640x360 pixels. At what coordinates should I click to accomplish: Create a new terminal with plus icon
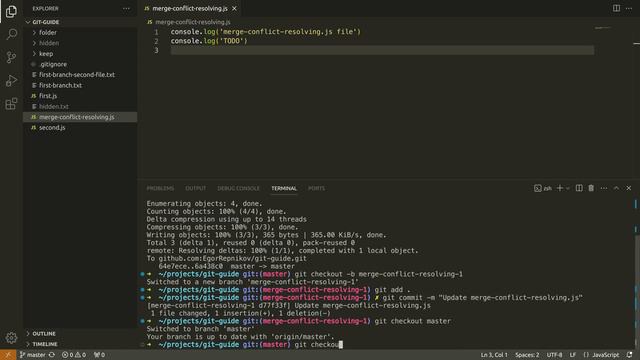(560, 188)
